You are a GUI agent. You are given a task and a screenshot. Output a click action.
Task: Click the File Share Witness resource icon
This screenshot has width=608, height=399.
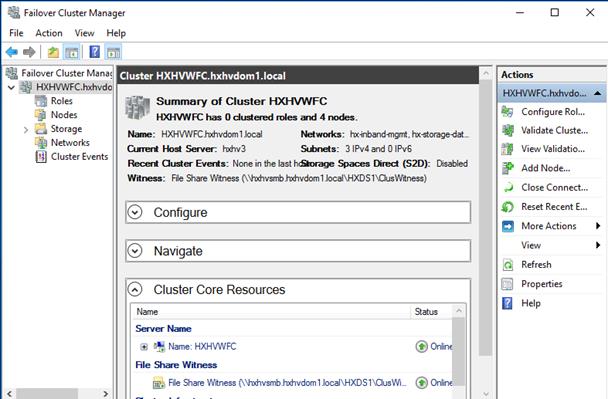point(159,383)
